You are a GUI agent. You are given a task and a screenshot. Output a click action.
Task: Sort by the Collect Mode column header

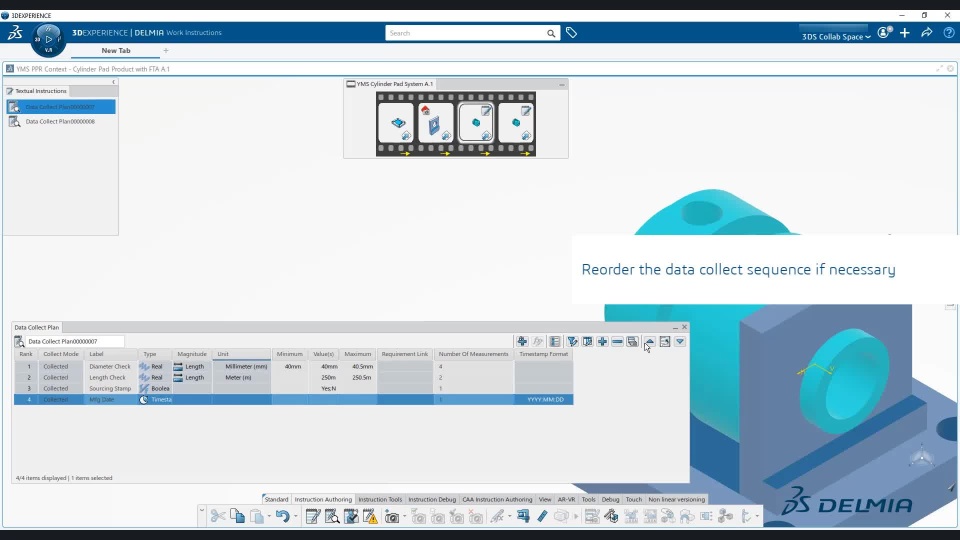point(61,354)
